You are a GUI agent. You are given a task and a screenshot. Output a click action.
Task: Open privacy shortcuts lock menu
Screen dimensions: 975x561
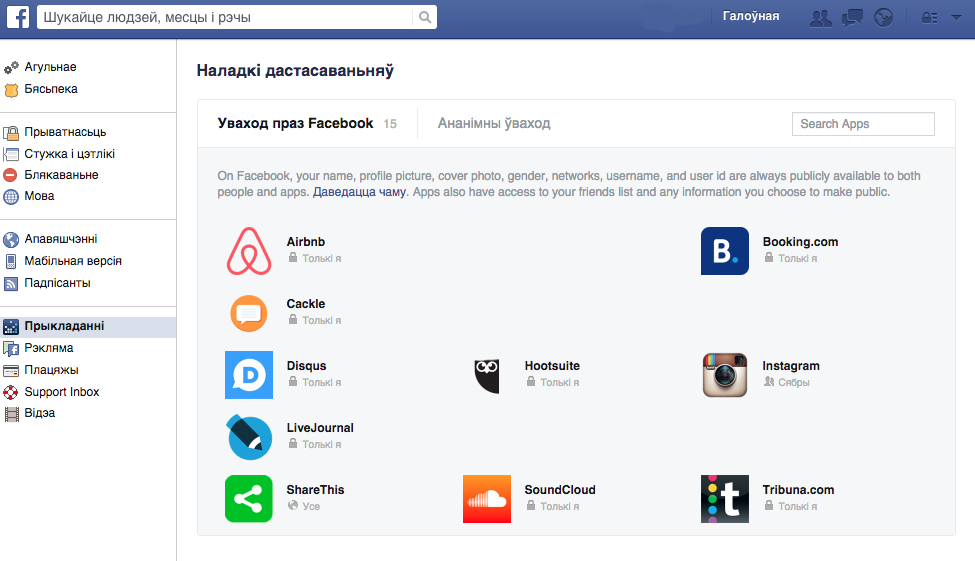point(929,18)
